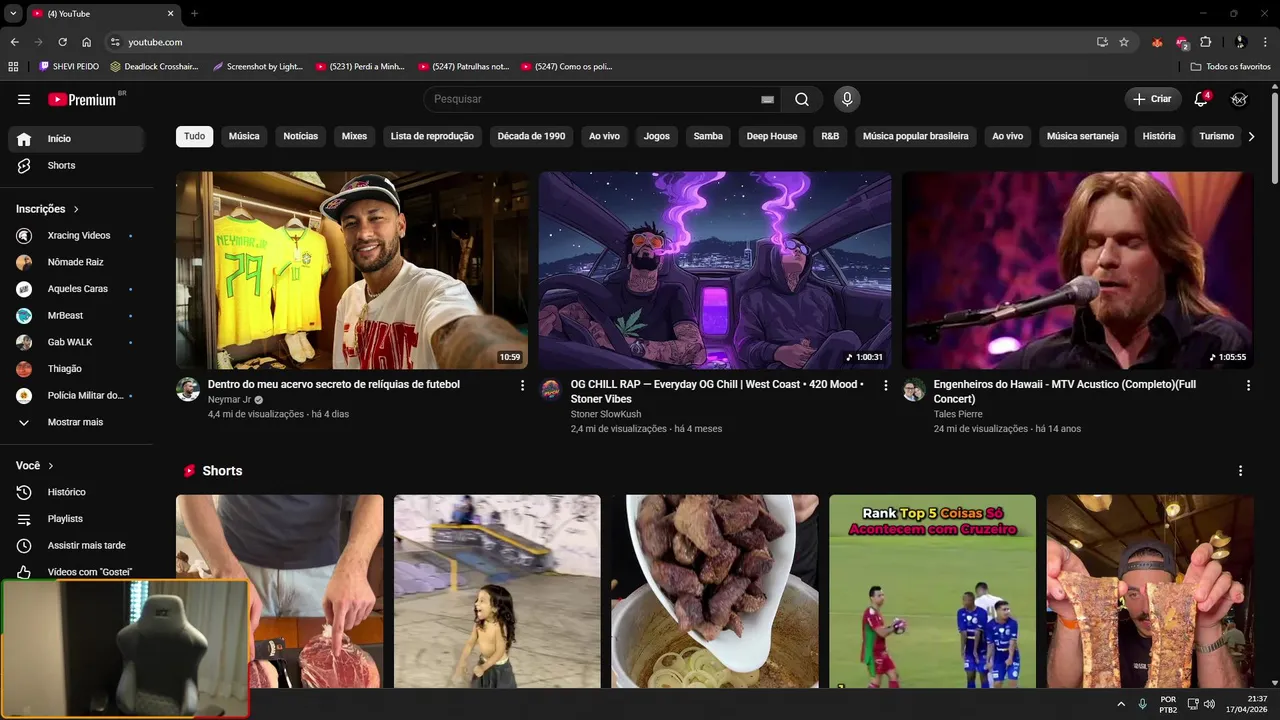This screenshot has width=1280, height=720.
Task: Open the SHEVI PEIDO bookmark
Action: tap(70, 66)
